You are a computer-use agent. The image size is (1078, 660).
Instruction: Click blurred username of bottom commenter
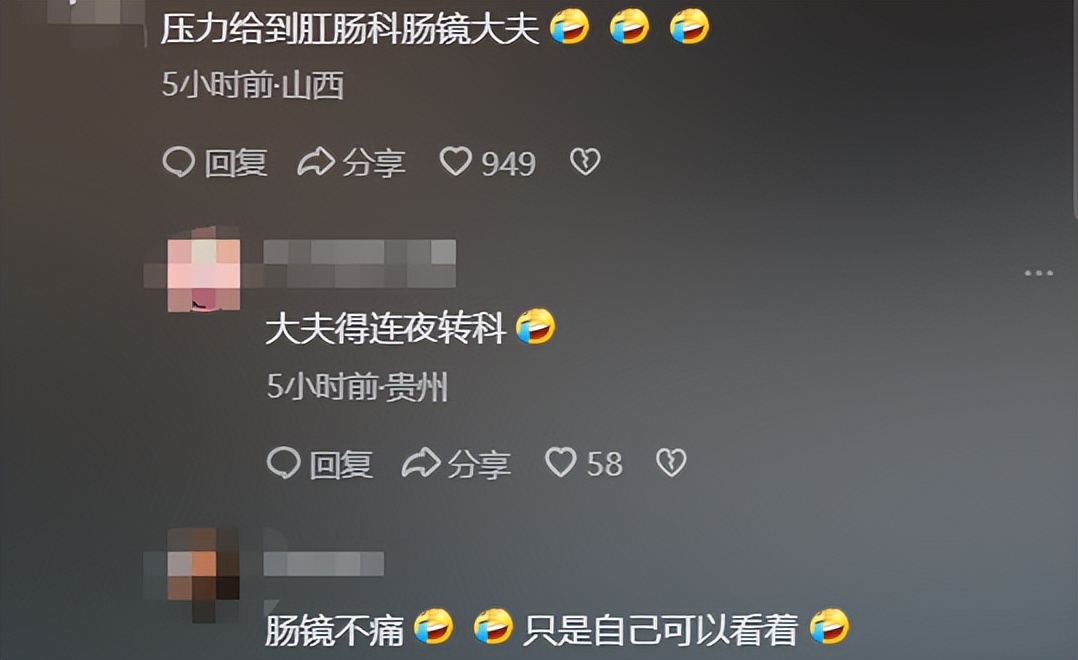tap(323, 564)
